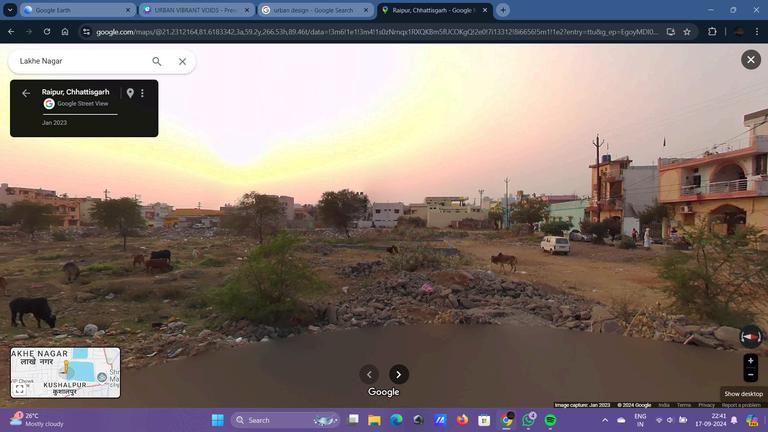Image resolution: width=768 pixels, height=432 pixels.
Task: Click the Lakhe Nagar search input field
Action: pyautogui.click(x=81, y=61)
